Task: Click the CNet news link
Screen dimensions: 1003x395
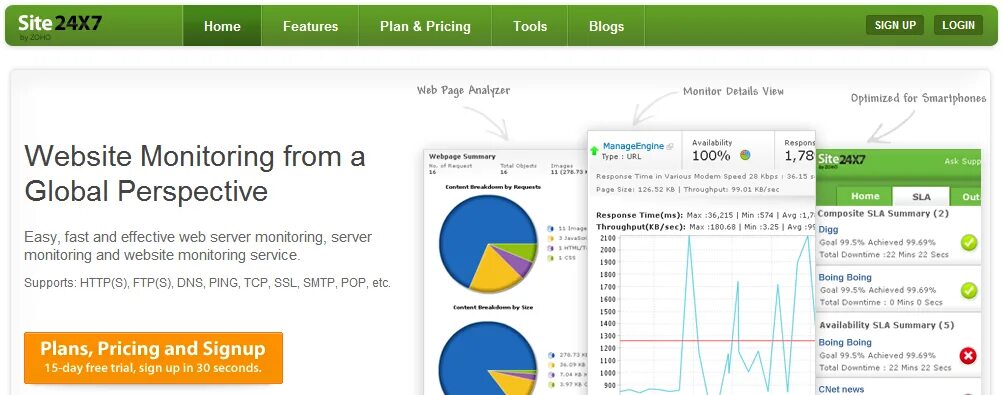Action: tap(841, 389)
